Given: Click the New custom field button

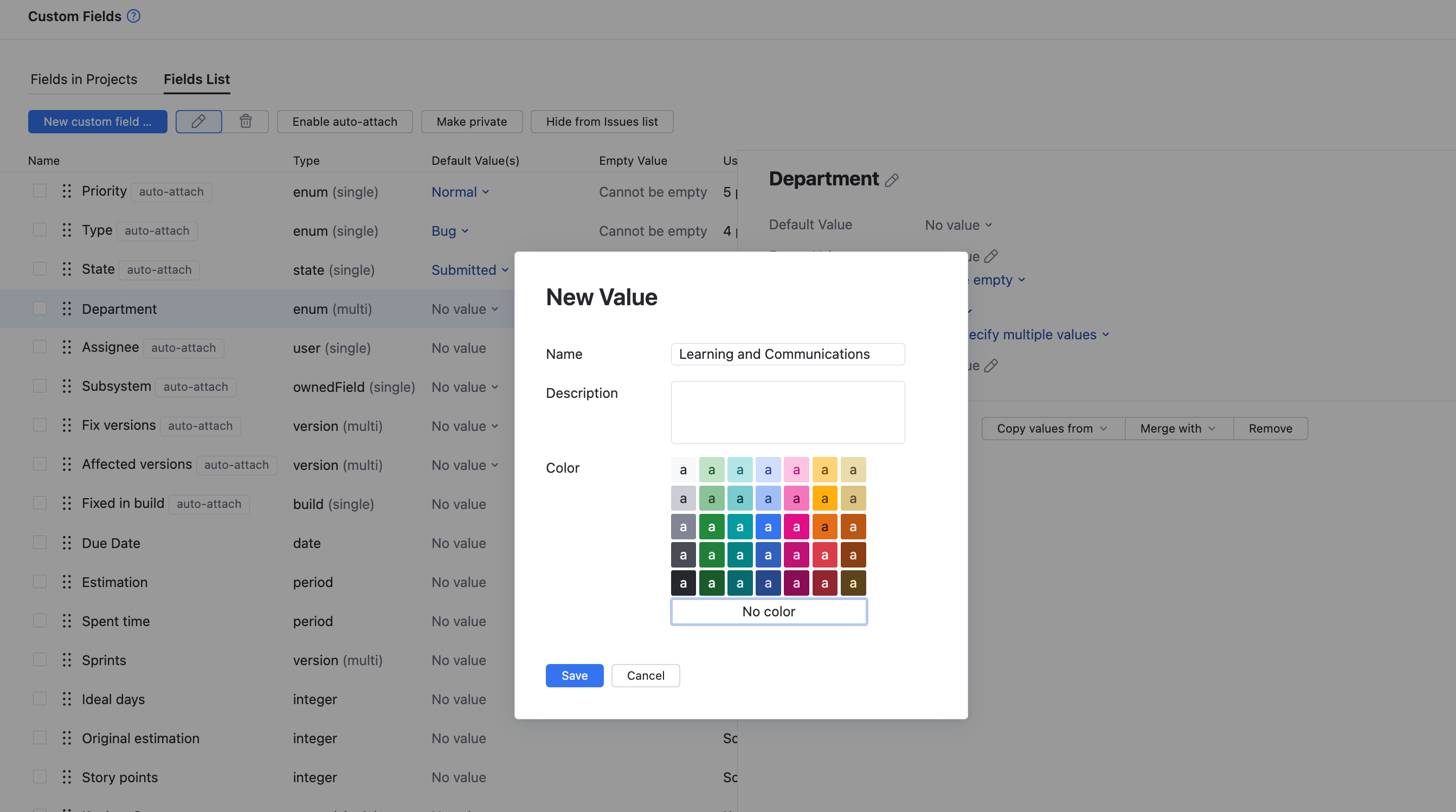Looking at the screenshot, I should click(97, 121).
